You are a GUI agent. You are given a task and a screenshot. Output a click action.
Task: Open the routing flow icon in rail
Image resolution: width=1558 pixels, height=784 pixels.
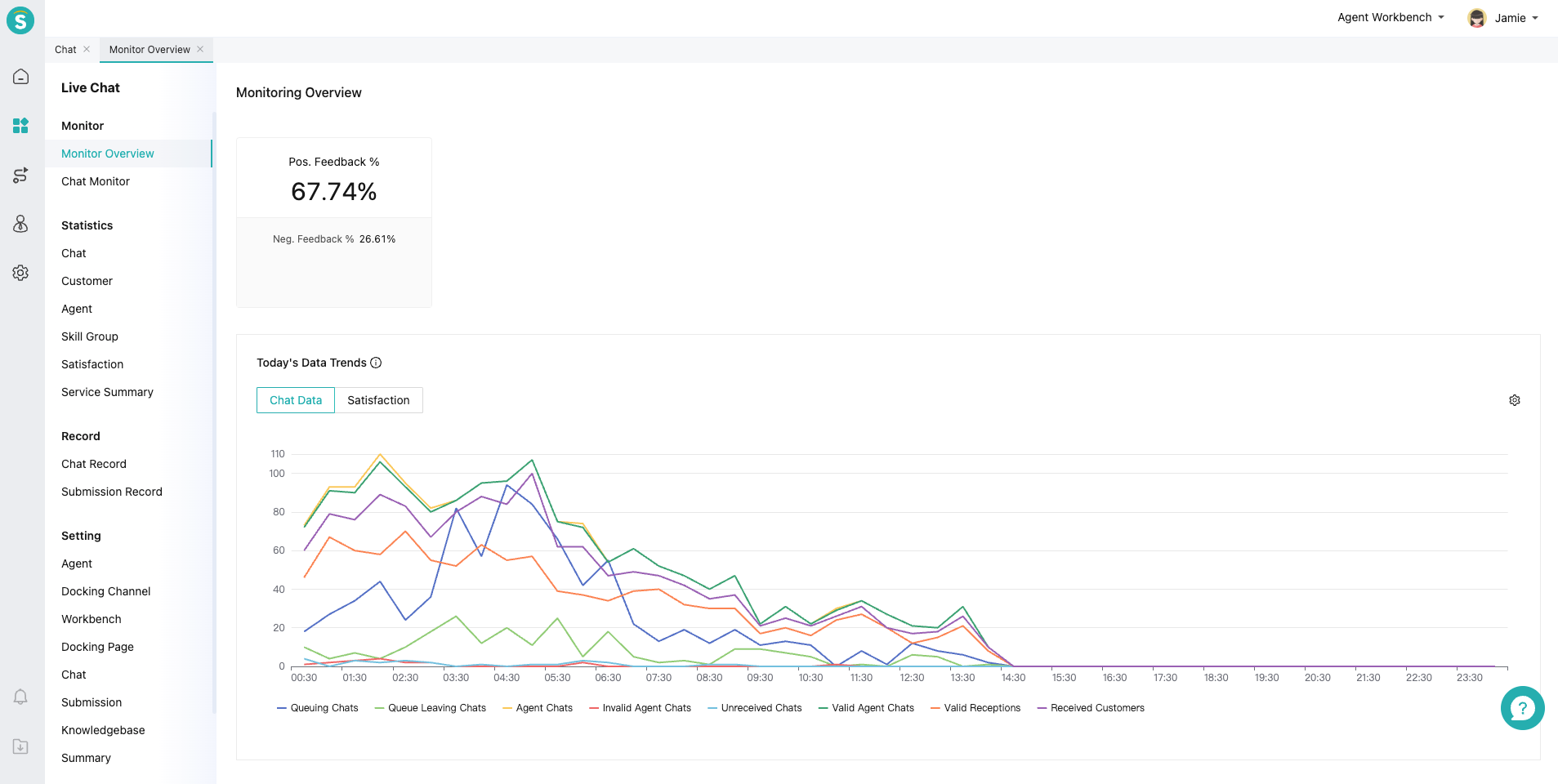tap(21, 175)
